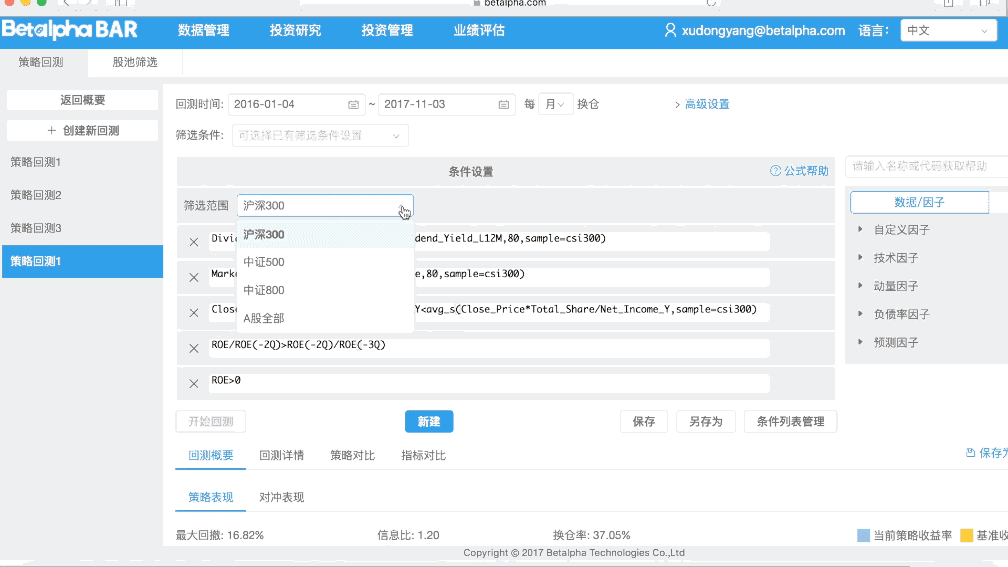This screenshot has width=1008, height=567.
Task: Select A股全部 from the dropdown list
Action: click(325, 318)
